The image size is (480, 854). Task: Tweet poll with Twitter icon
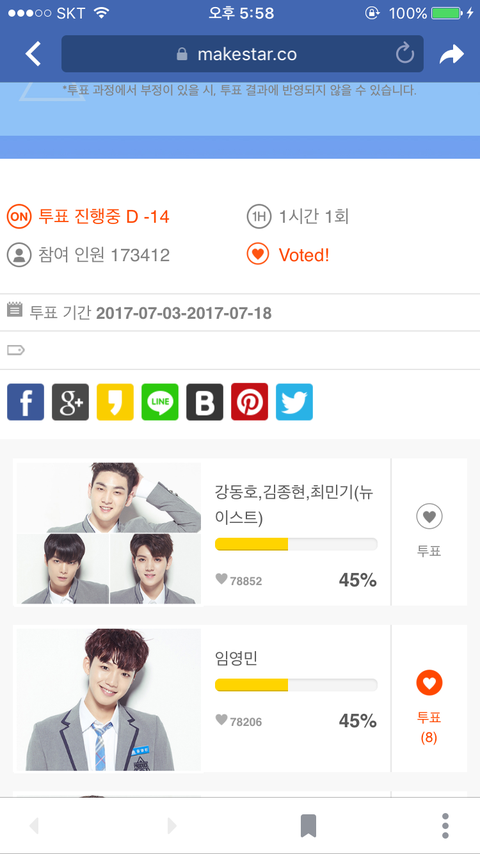point(294,402)
